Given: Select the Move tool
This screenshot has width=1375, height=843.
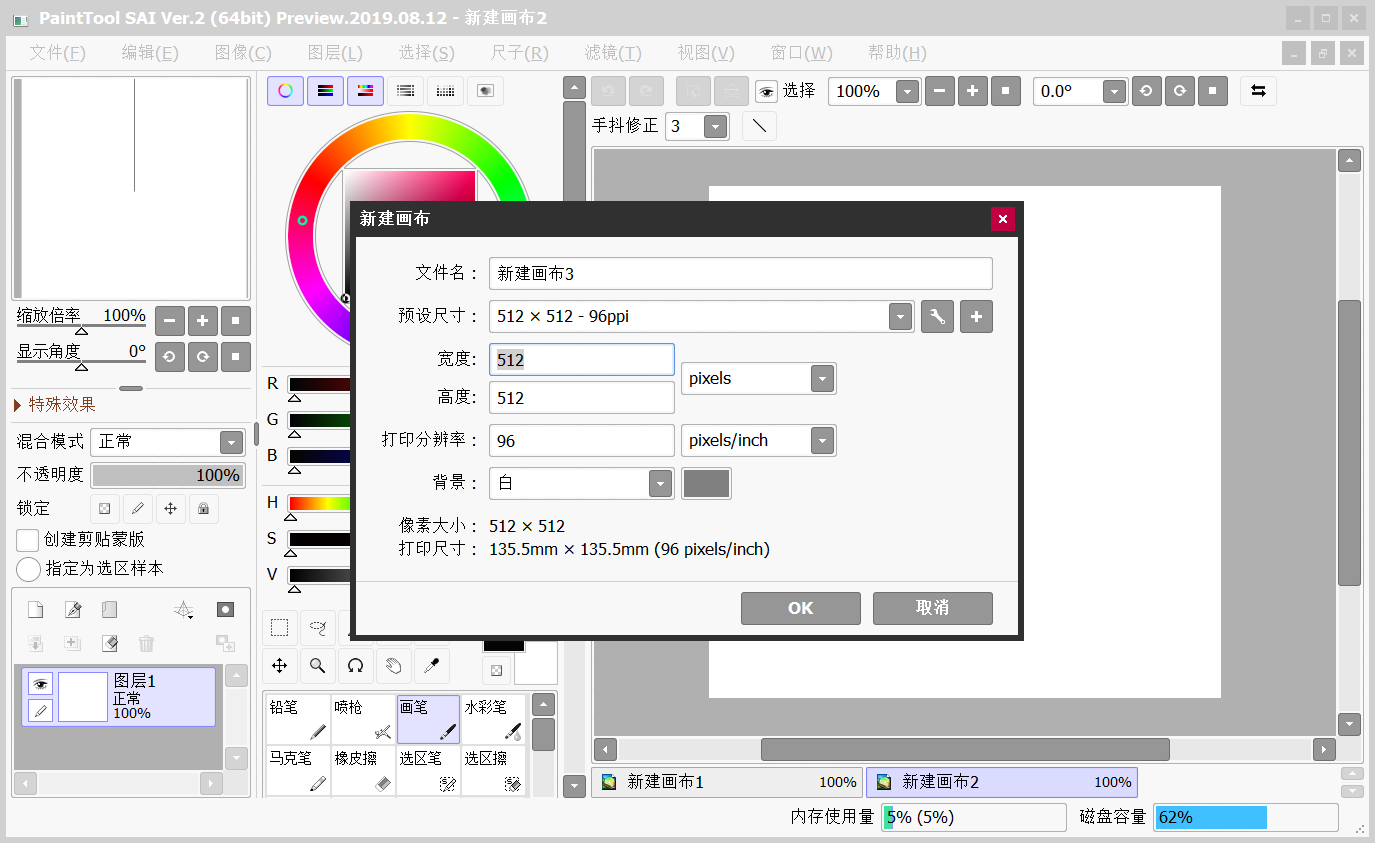Looking at the screenshot, I should click(x=280, y=666).
